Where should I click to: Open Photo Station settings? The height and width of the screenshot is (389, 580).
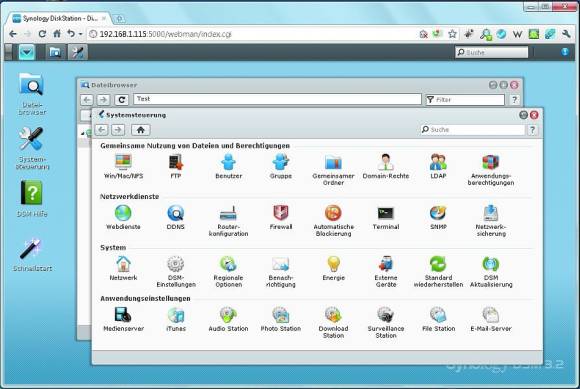[x=281, y=319]
